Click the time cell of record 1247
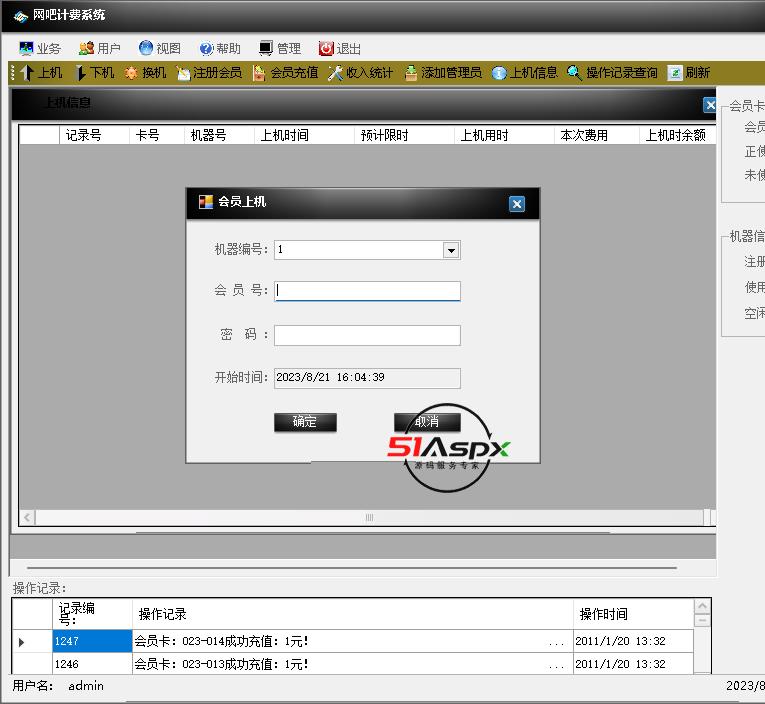The width and height of the screenshot is (765, 704). (x=633, y=641)
